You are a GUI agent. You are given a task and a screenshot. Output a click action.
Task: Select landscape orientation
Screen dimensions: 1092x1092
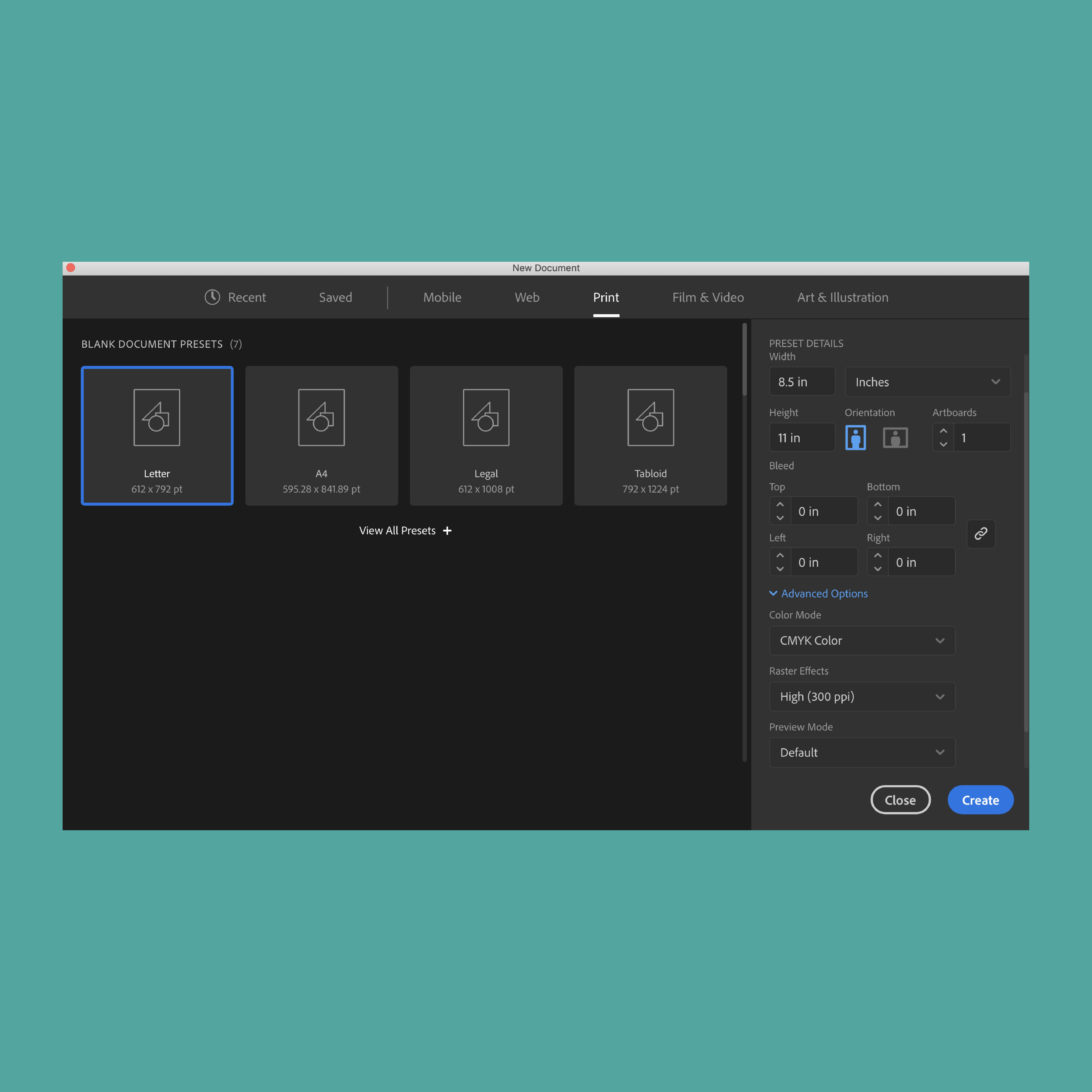(895, 437)
